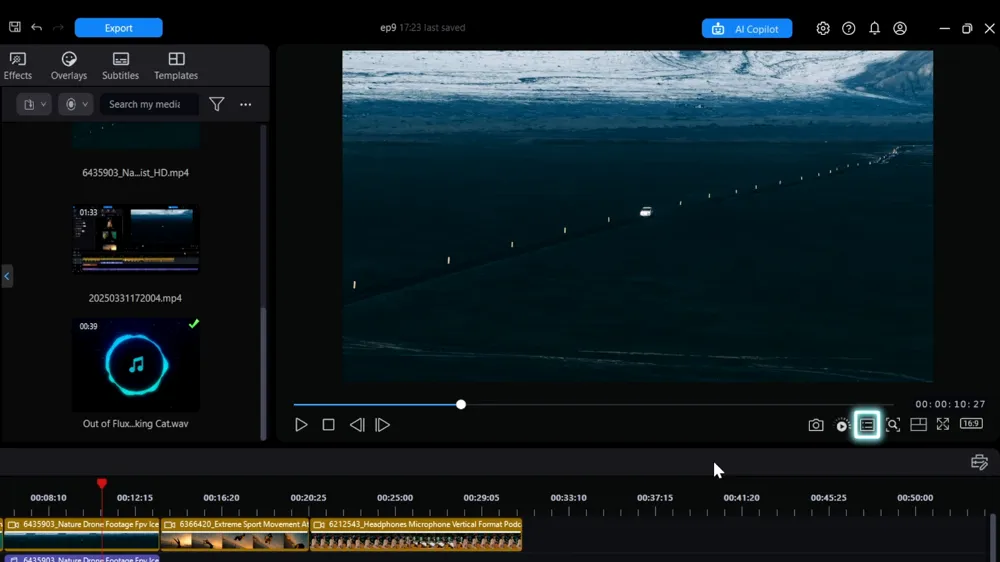Open the timeline track settings icon
The width and height of the screenshot is (1000, 562).
[980, 462]
